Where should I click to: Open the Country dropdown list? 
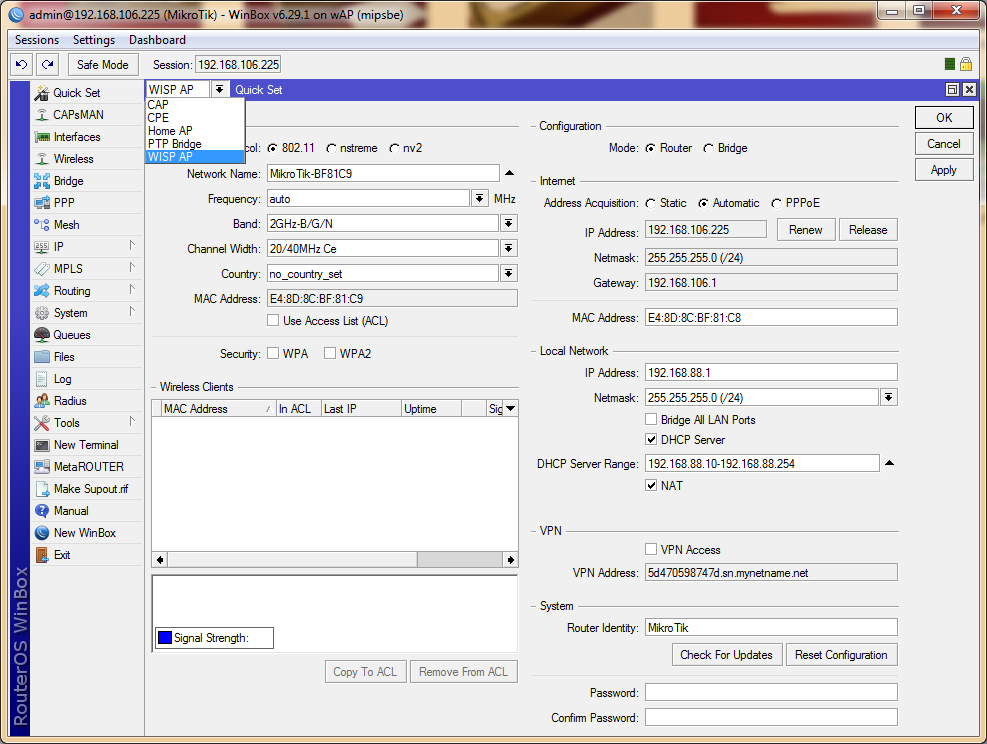click(508, 273)
